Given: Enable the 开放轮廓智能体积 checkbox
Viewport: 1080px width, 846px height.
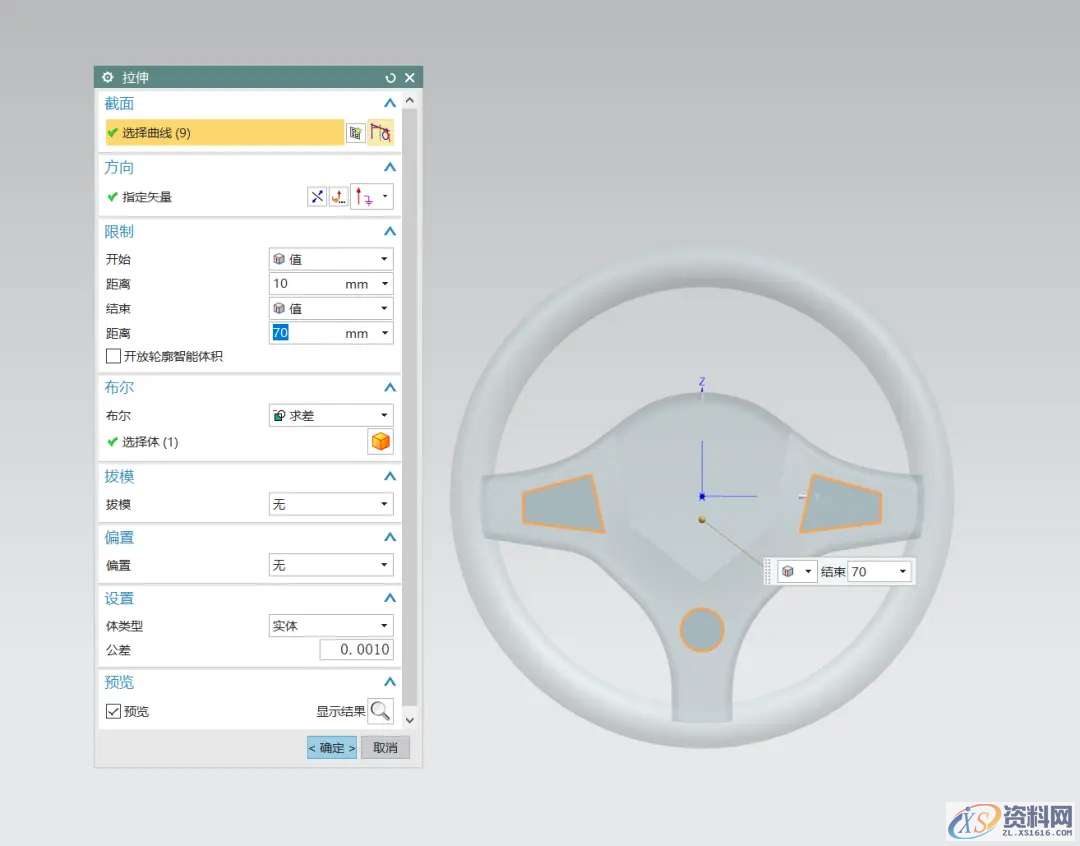Looking at the screenshot, I should [113, 356].
